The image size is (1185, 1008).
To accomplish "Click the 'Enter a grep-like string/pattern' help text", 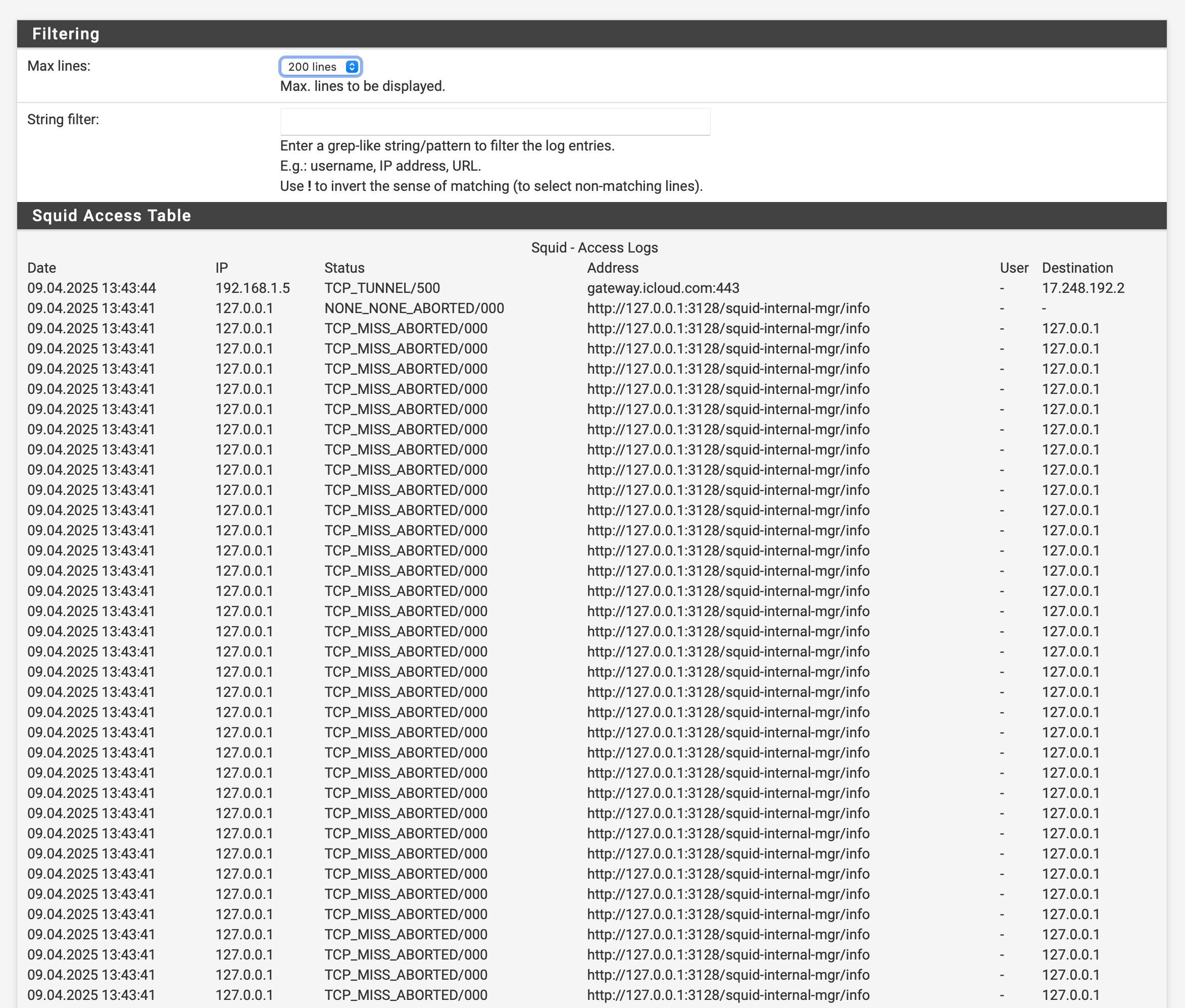I will (447, 146).
